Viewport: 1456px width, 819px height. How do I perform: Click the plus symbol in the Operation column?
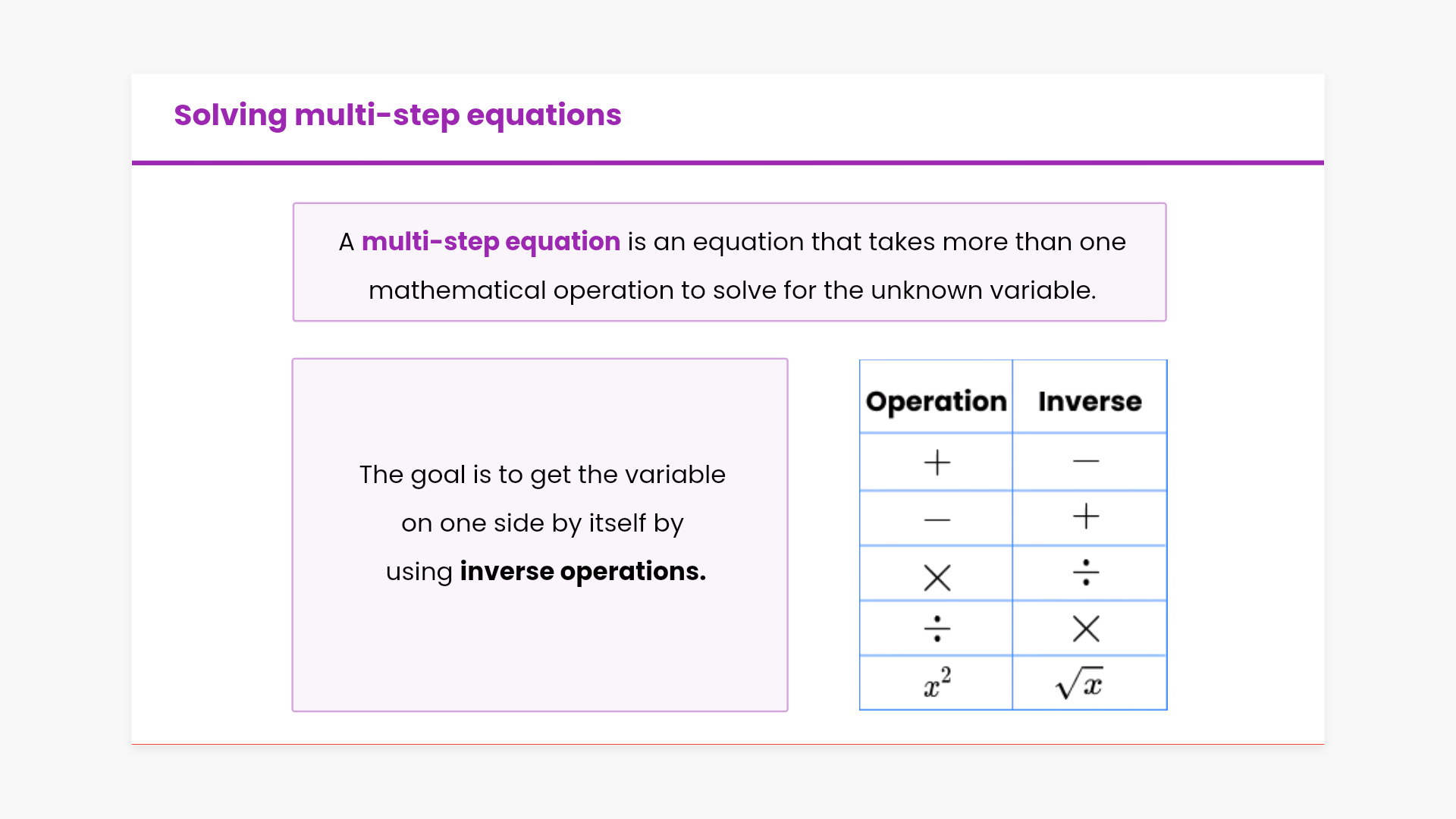point(937,463)
